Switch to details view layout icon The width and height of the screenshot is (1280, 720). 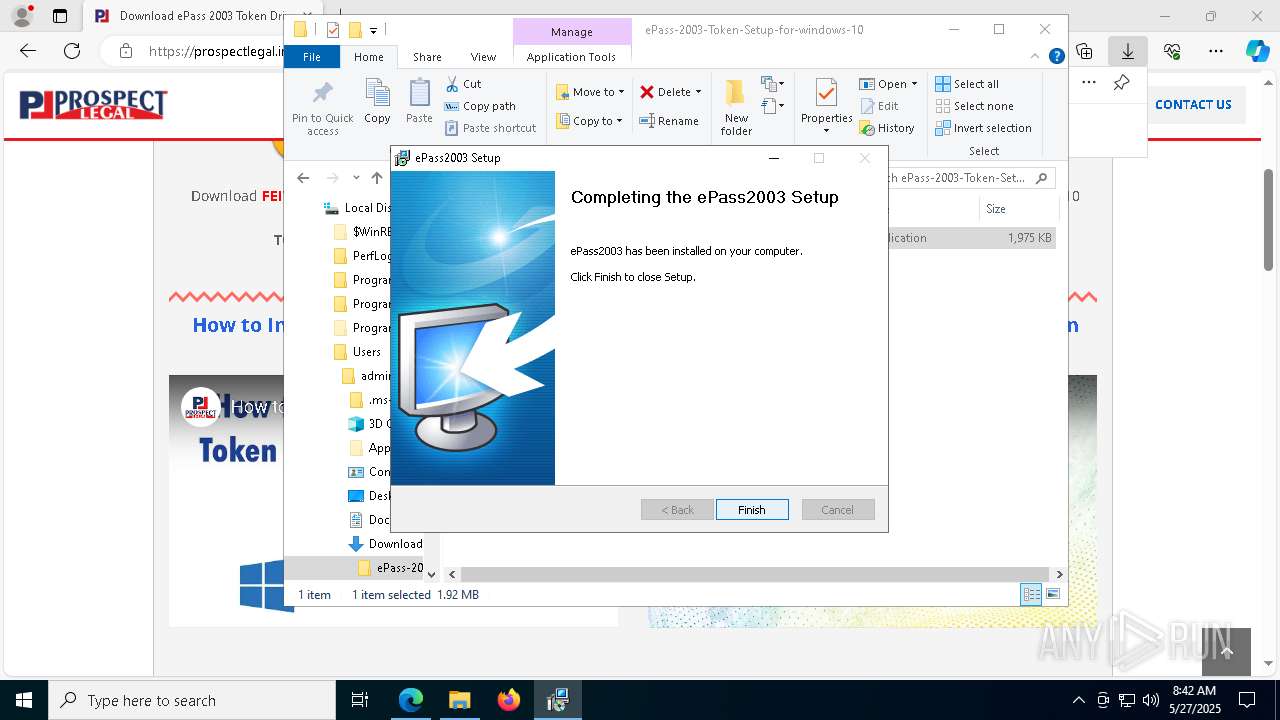(1030, 595)
